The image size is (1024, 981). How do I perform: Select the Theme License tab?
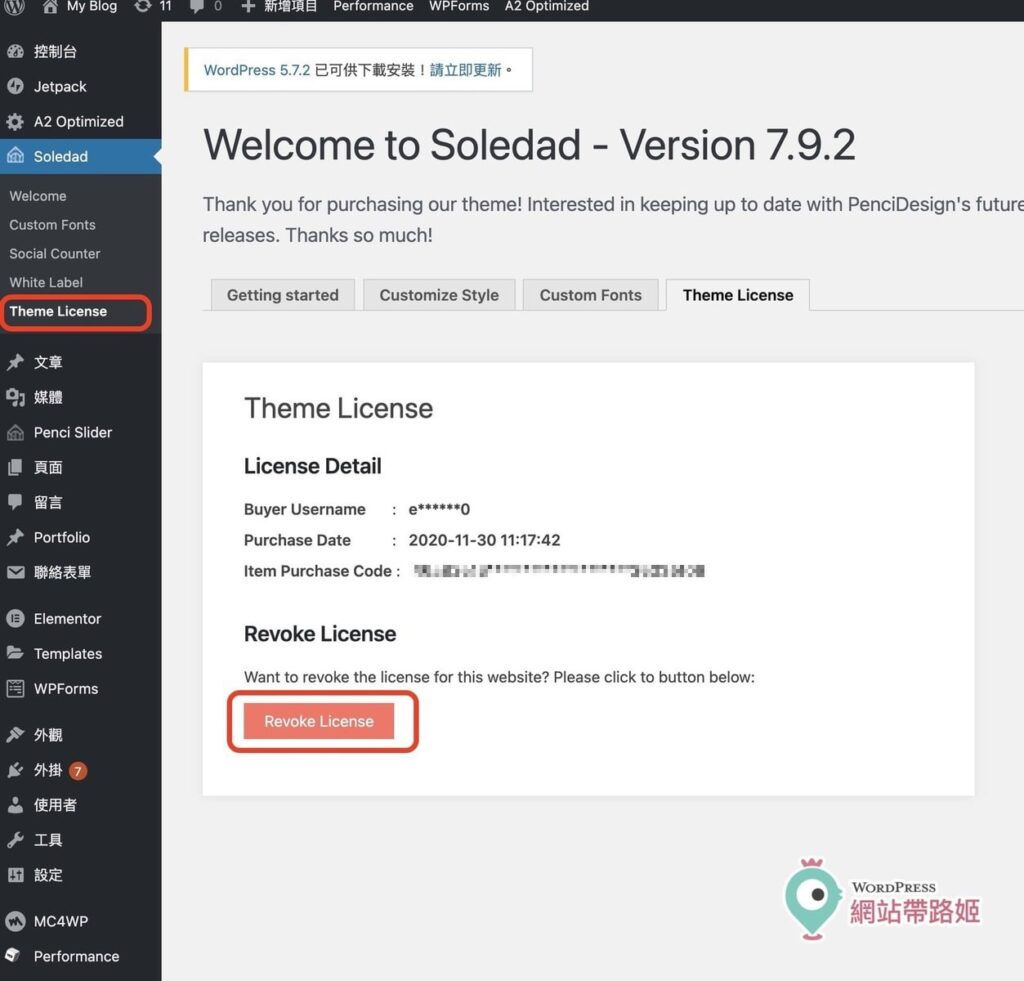coord(738,295)
